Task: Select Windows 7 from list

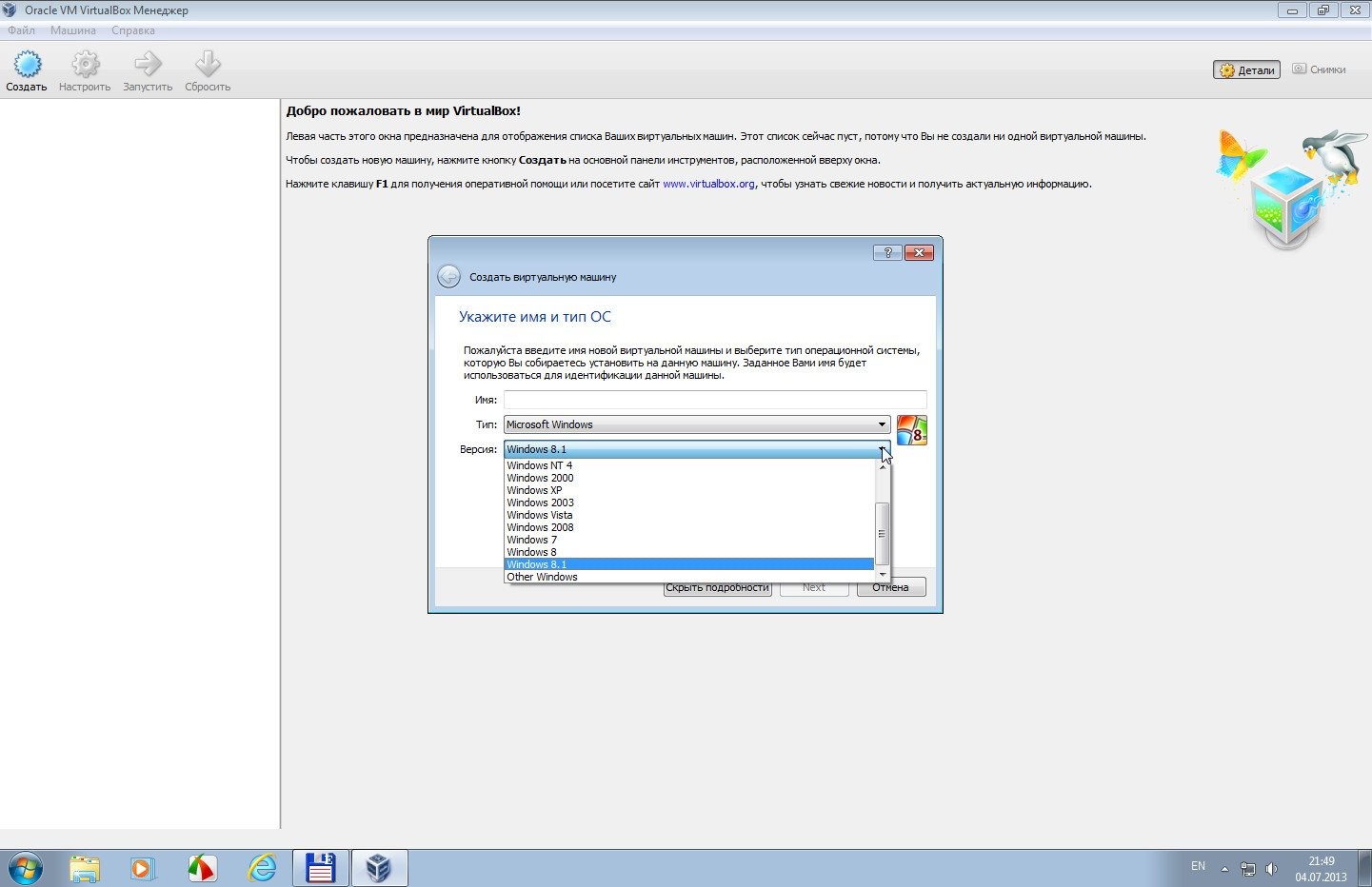Action: tap(688, 540)
